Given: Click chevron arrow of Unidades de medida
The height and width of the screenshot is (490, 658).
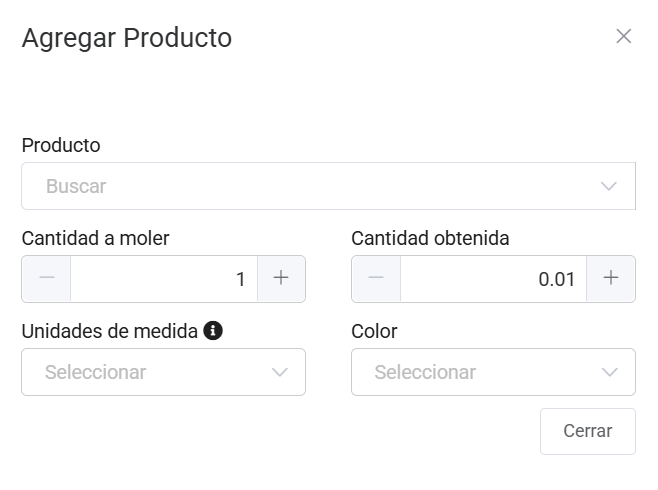Looking at the screenshot, I should pos(280,372).
